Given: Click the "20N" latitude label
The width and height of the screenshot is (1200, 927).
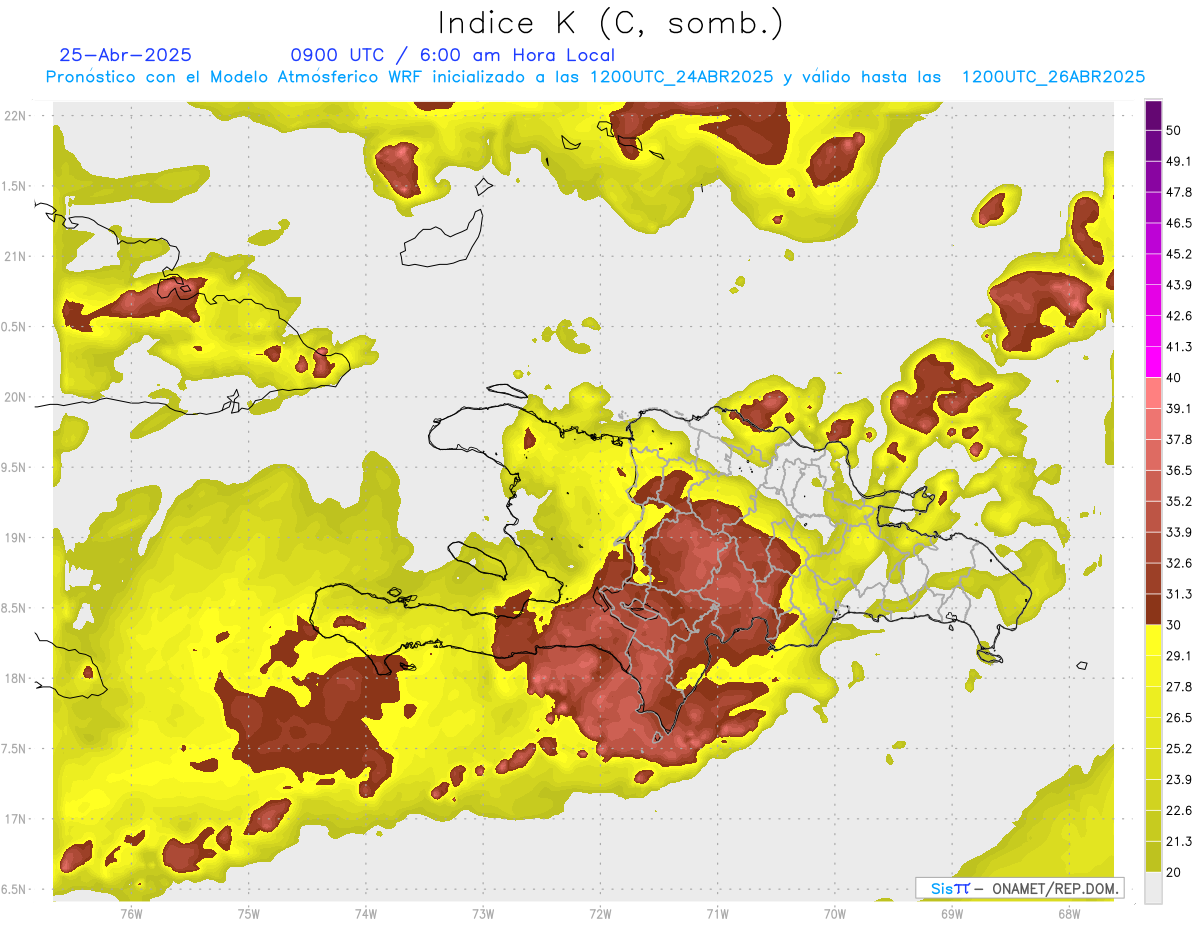Looking at the screenshot, I should [16, 397].
